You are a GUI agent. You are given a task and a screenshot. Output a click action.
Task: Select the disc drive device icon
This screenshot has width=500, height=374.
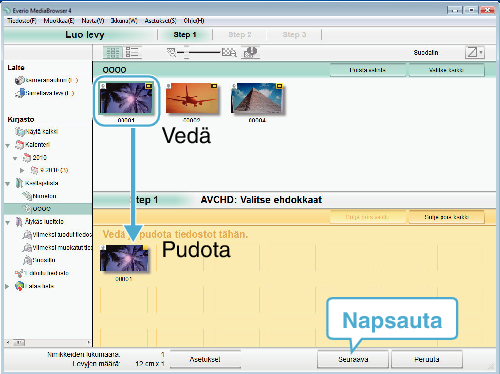(20, 93)
